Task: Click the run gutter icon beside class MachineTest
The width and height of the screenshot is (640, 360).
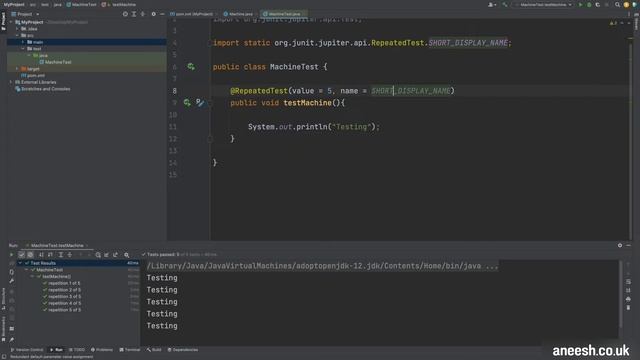Action: click(191, 67)
